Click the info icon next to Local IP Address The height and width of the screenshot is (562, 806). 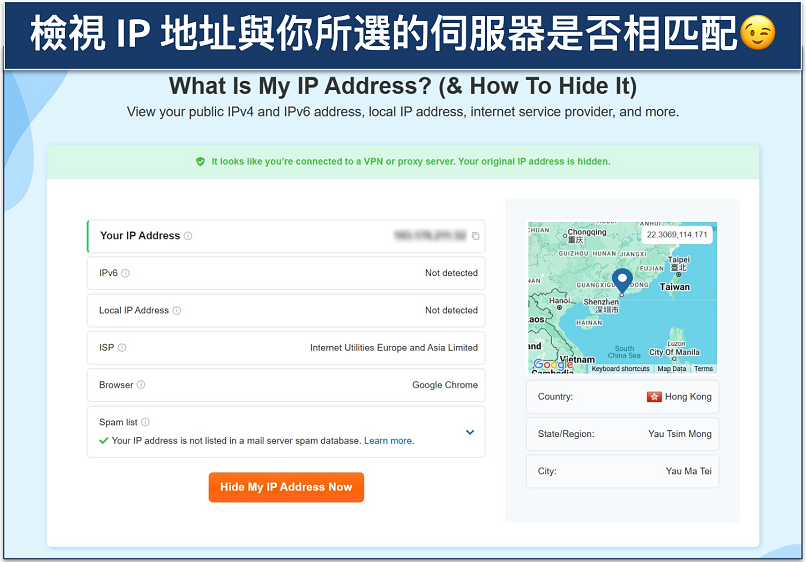tap(177, 311)
